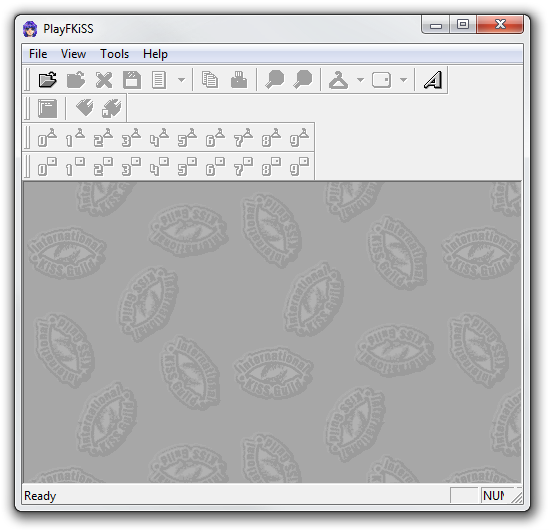Click the palette rectangle toolbar icon

(x=381, y=80)
